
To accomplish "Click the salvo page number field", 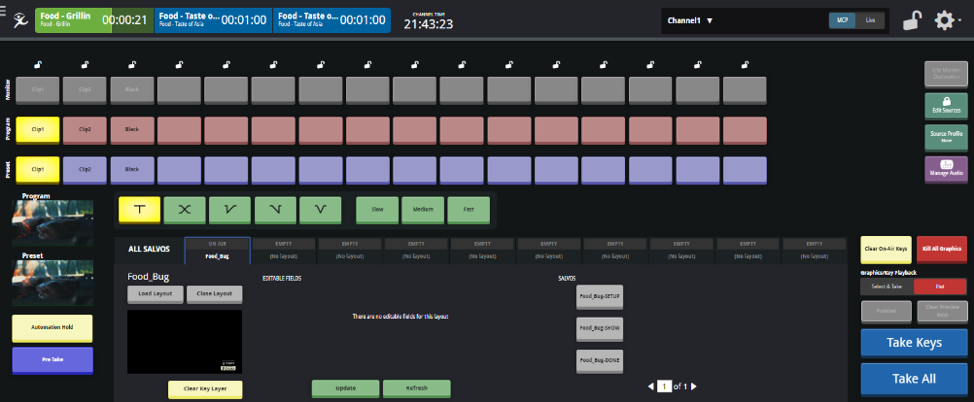I will [x=664, y=386].
